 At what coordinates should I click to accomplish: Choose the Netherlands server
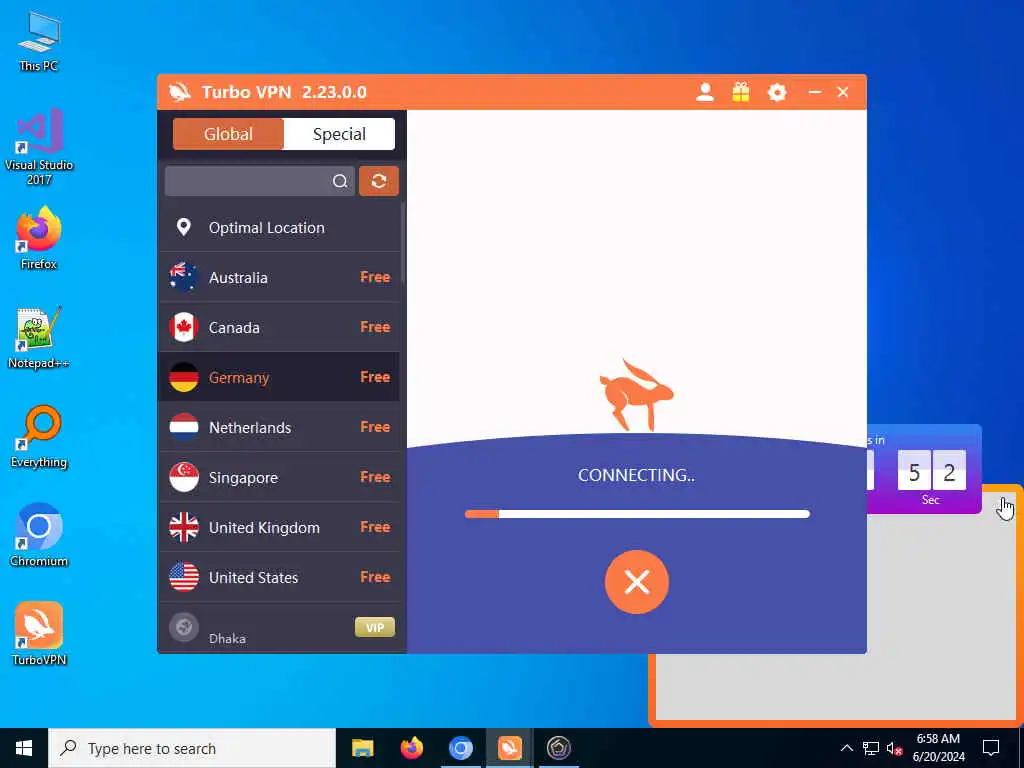pyautogui.click(x=279, y=427)
